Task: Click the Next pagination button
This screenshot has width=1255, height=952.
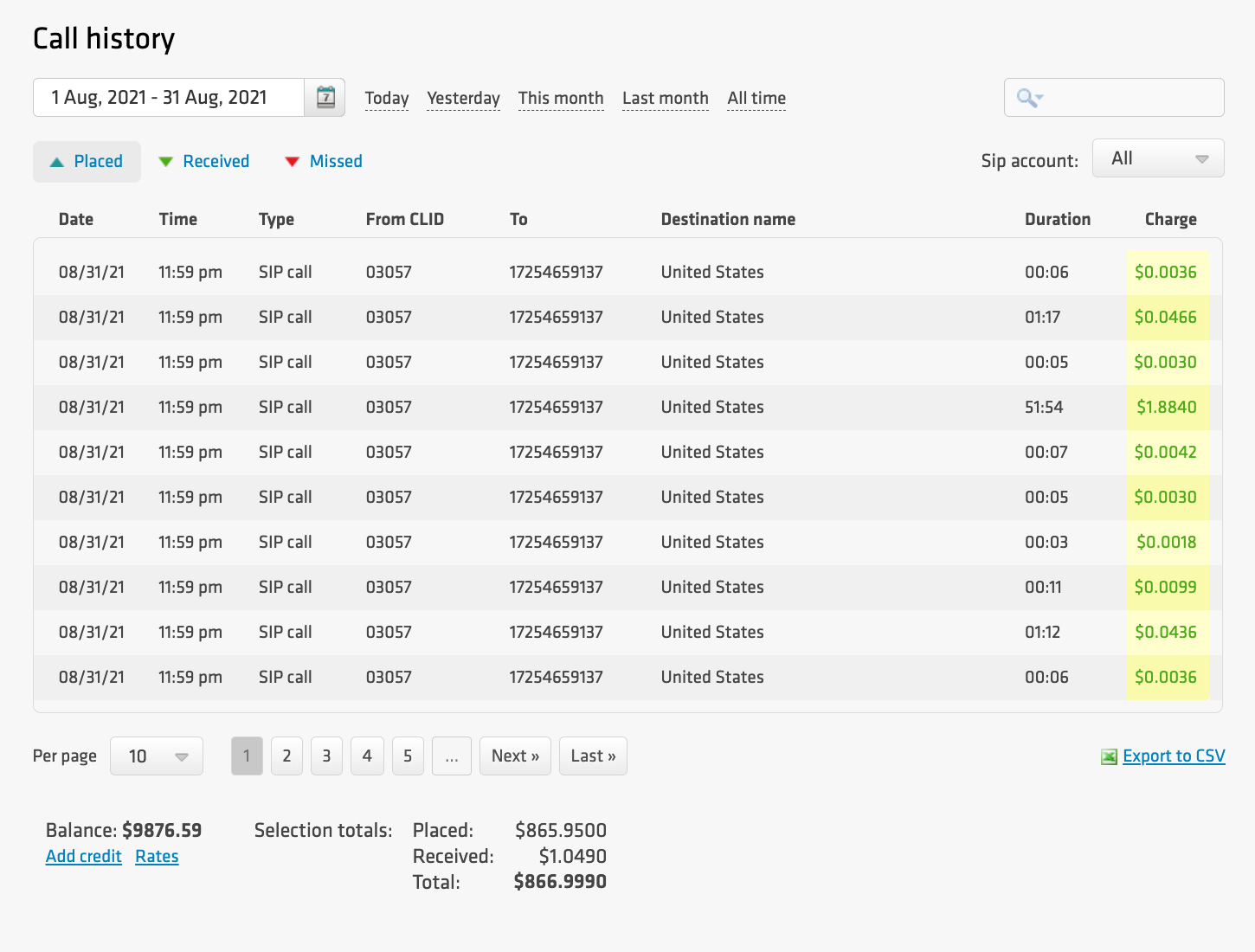Action: click(x=515, y=756)
